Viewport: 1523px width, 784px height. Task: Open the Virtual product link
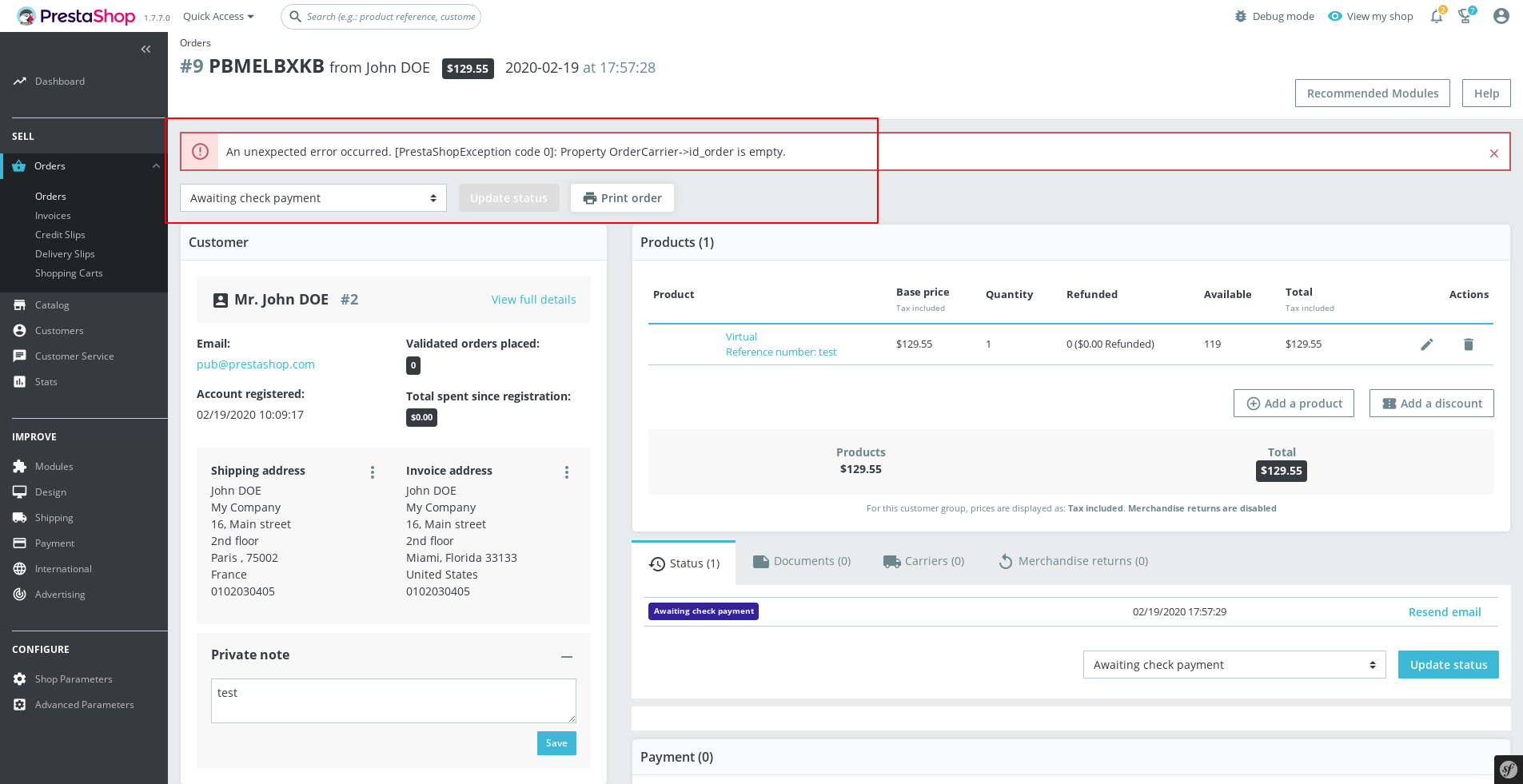[x=741, y=337]
